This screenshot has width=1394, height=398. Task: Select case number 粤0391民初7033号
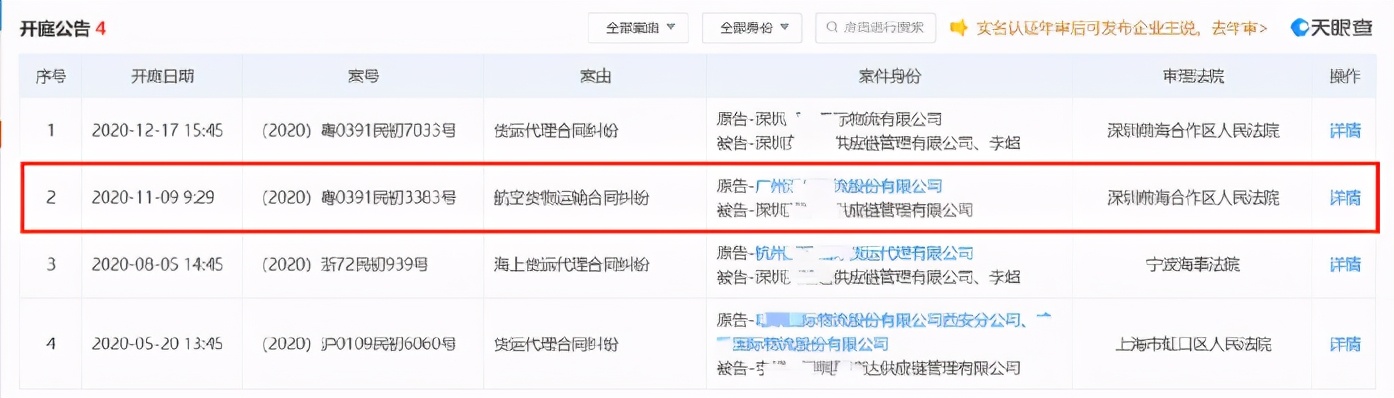point(359,130)
